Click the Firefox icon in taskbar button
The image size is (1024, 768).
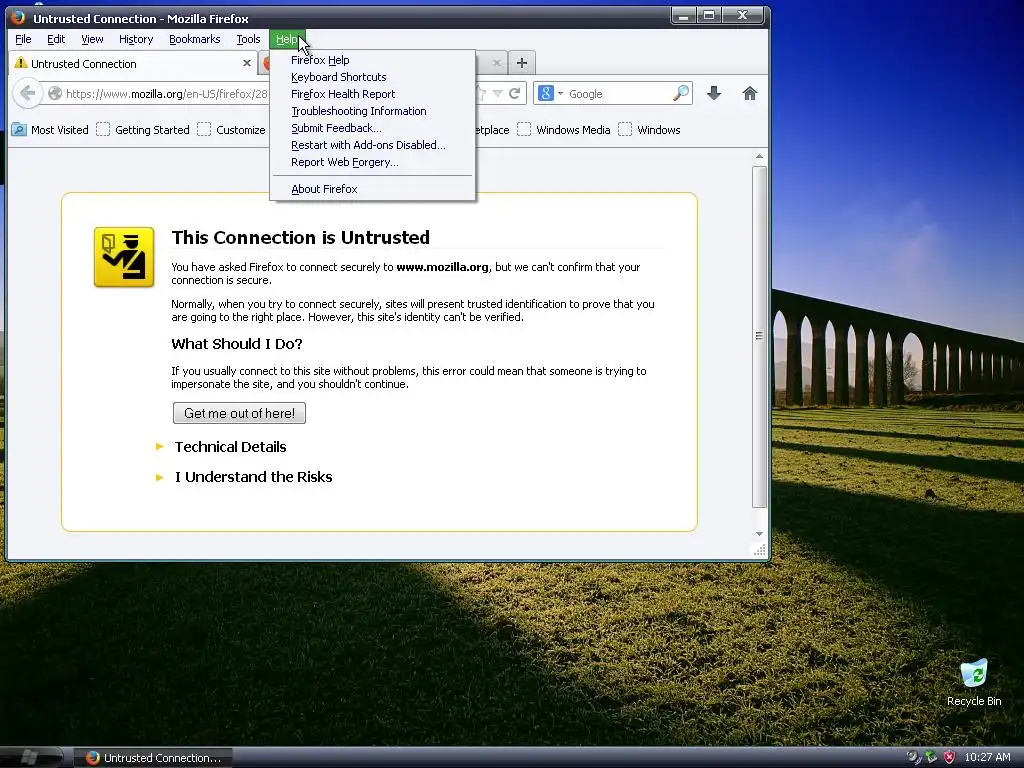[92, 758]
